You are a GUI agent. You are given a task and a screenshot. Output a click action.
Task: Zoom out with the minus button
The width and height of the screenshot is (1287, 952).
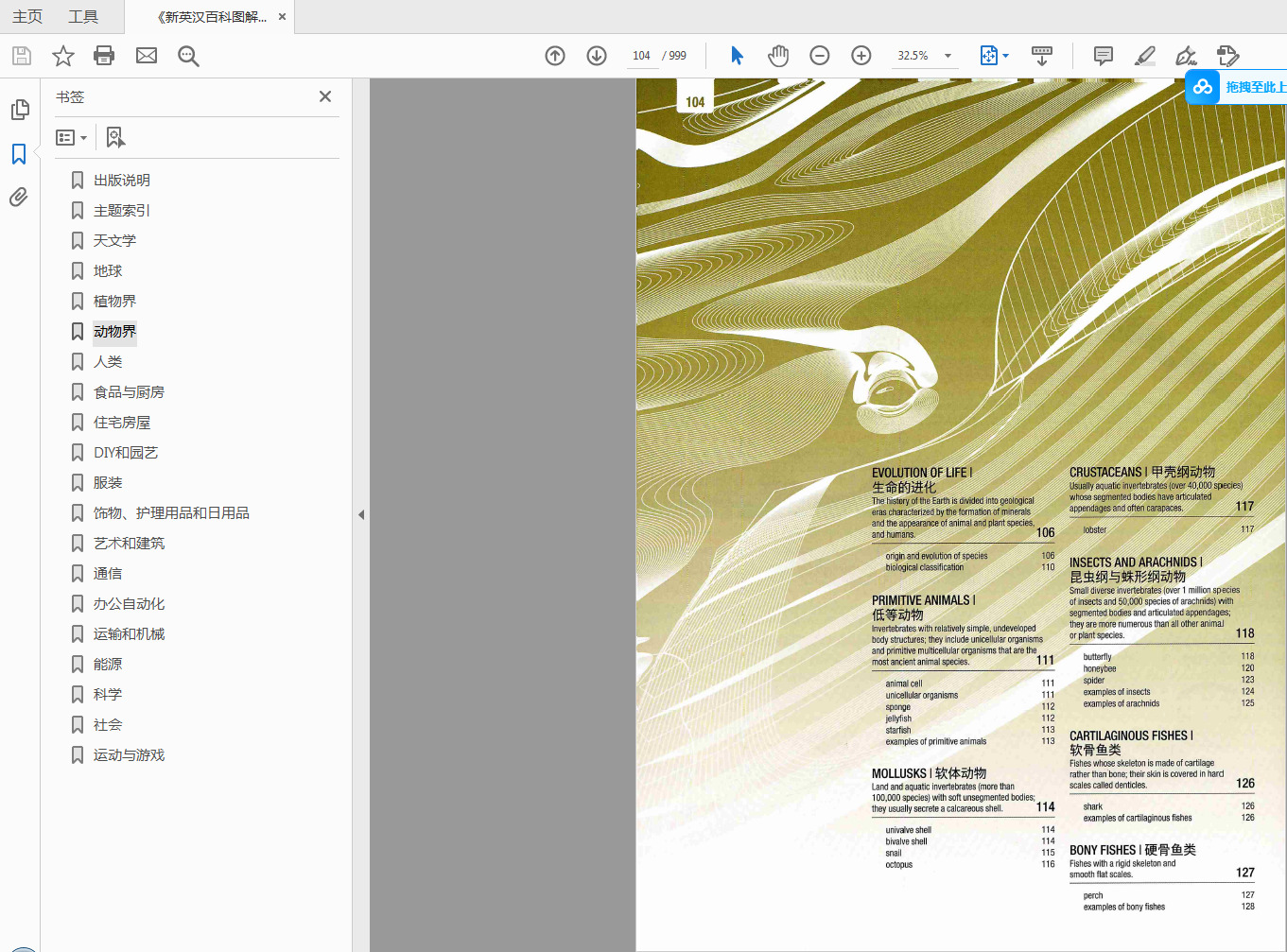[x=820, y=56]
